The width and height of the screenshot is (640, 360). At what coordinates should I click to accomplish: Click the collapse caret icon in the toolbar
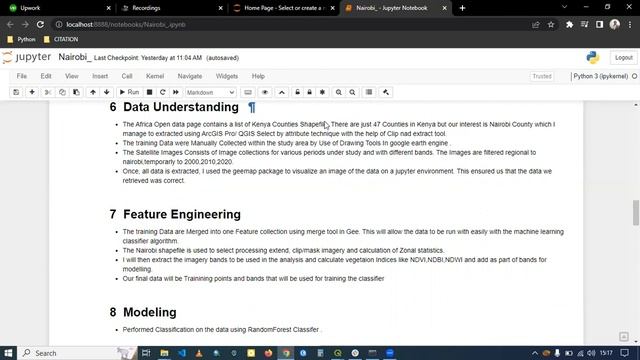point(282,92)
